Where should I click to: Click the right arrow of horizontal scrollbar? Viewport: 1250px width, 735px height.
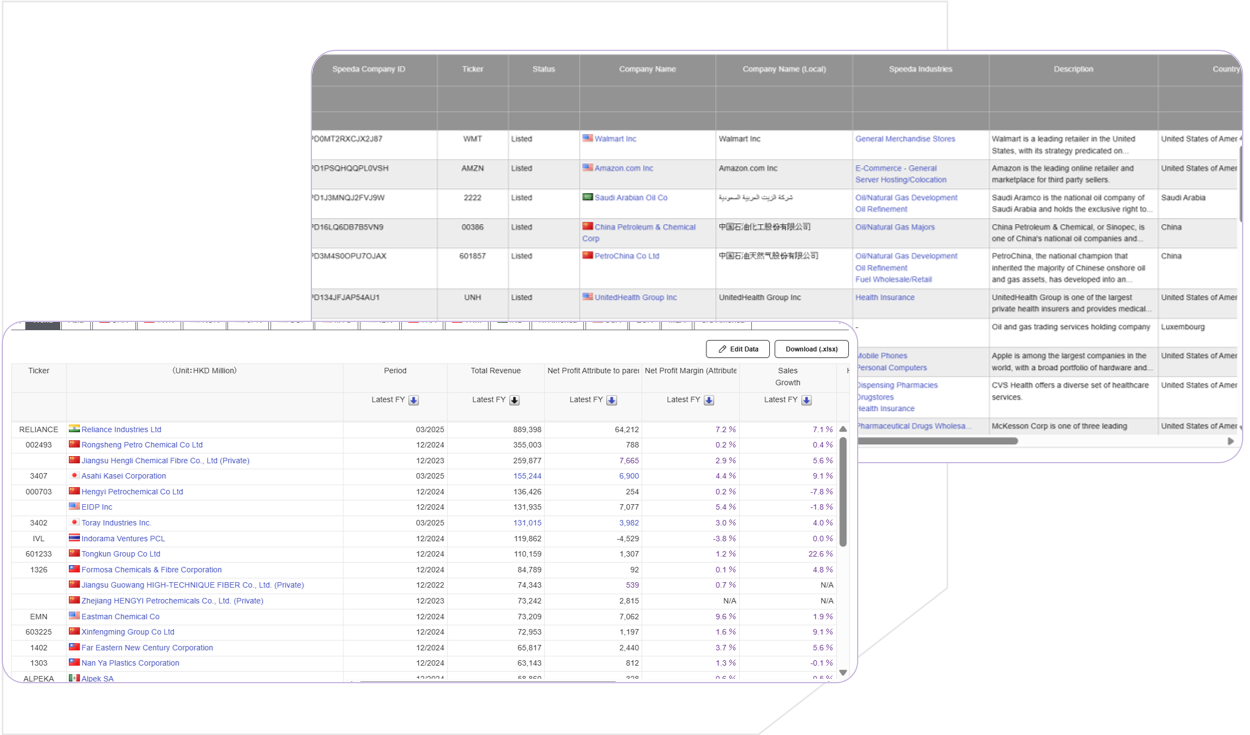point(1230,441)
